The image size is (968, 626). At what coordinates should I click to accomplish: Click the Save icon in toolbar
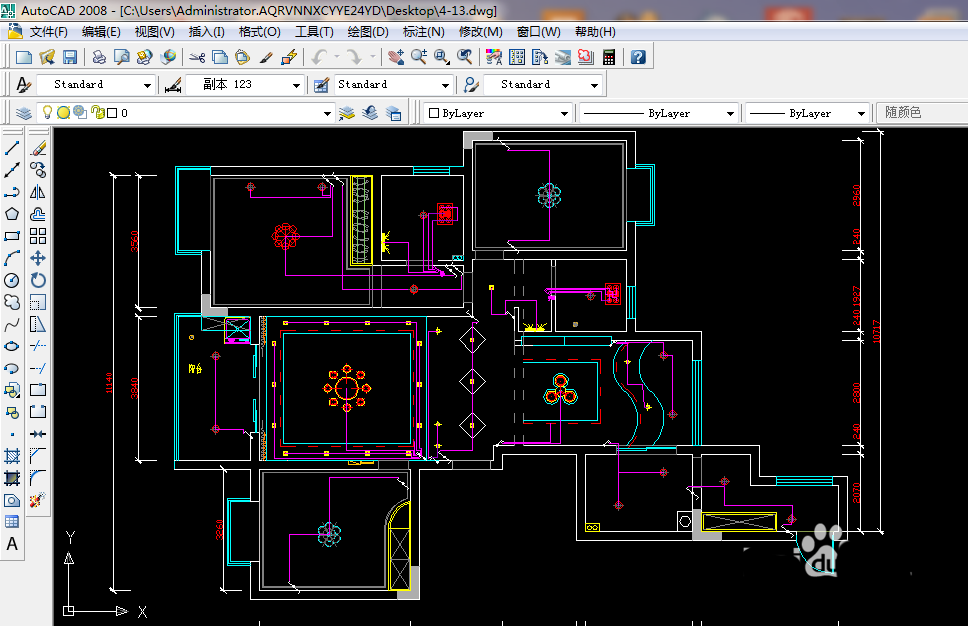tap(70, 57)
